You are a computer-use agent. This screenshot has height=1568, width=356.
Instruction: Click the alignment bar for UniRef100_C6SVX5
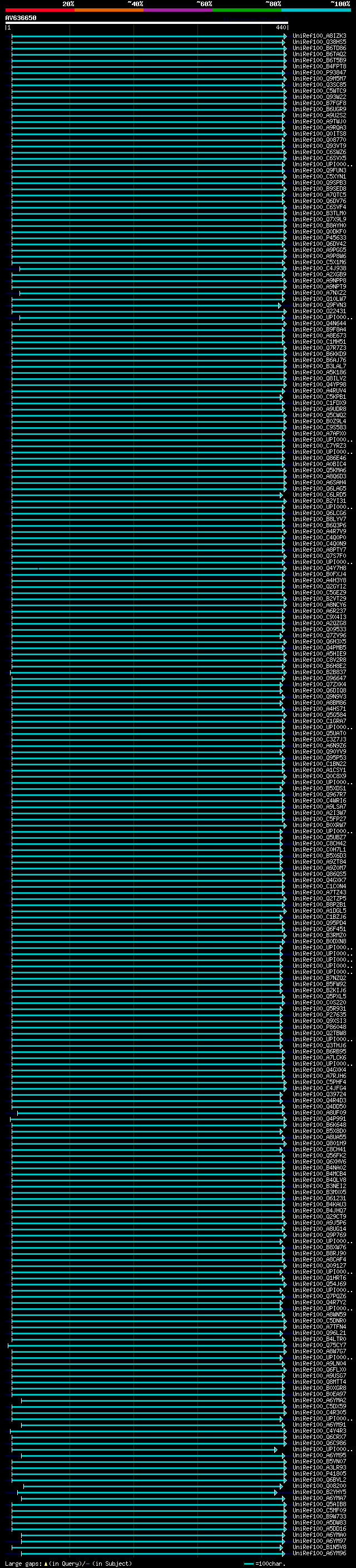(x=149, y=159)
